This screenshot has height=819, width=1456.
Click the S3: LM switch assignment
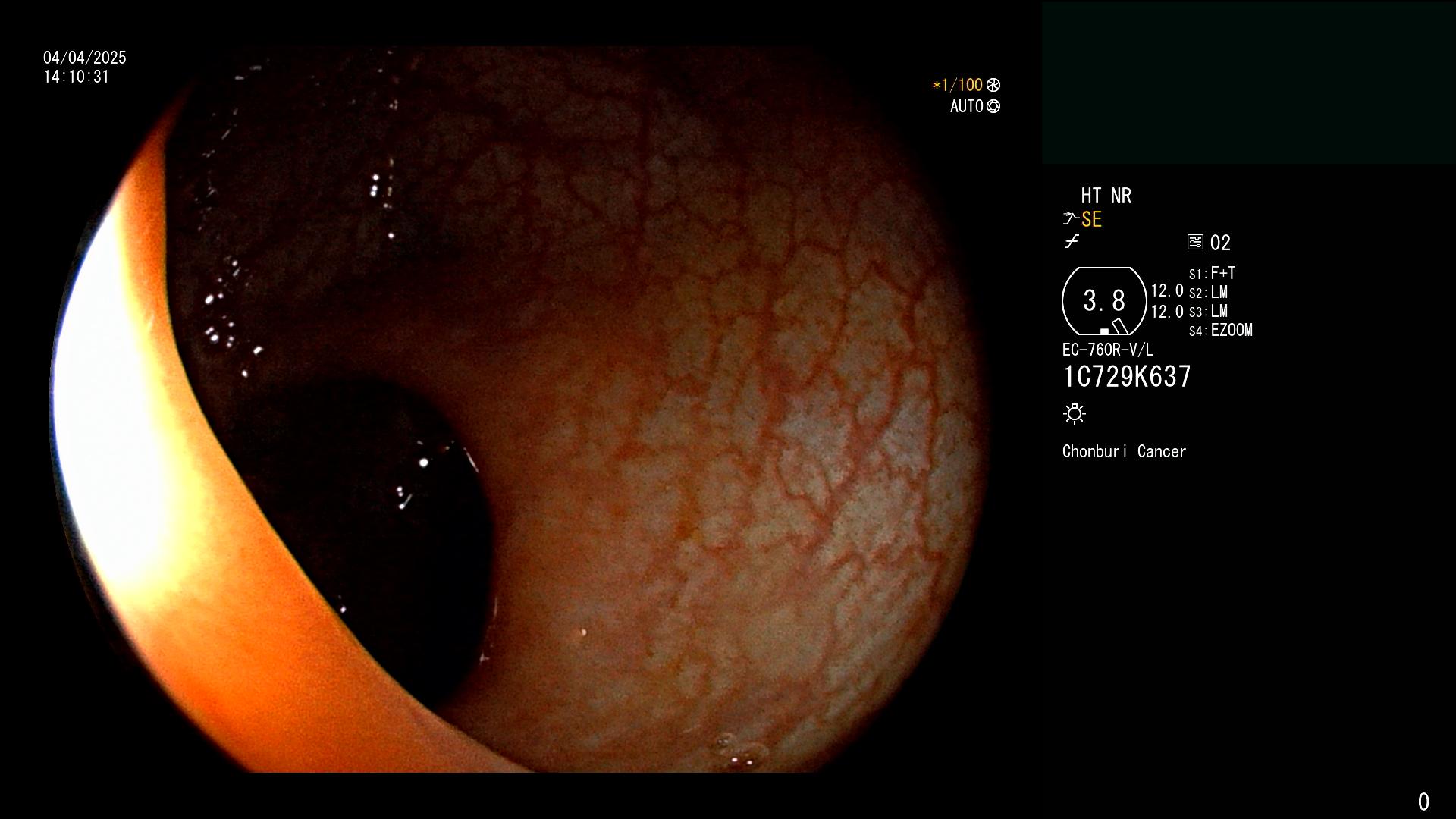pos(1209,311)
